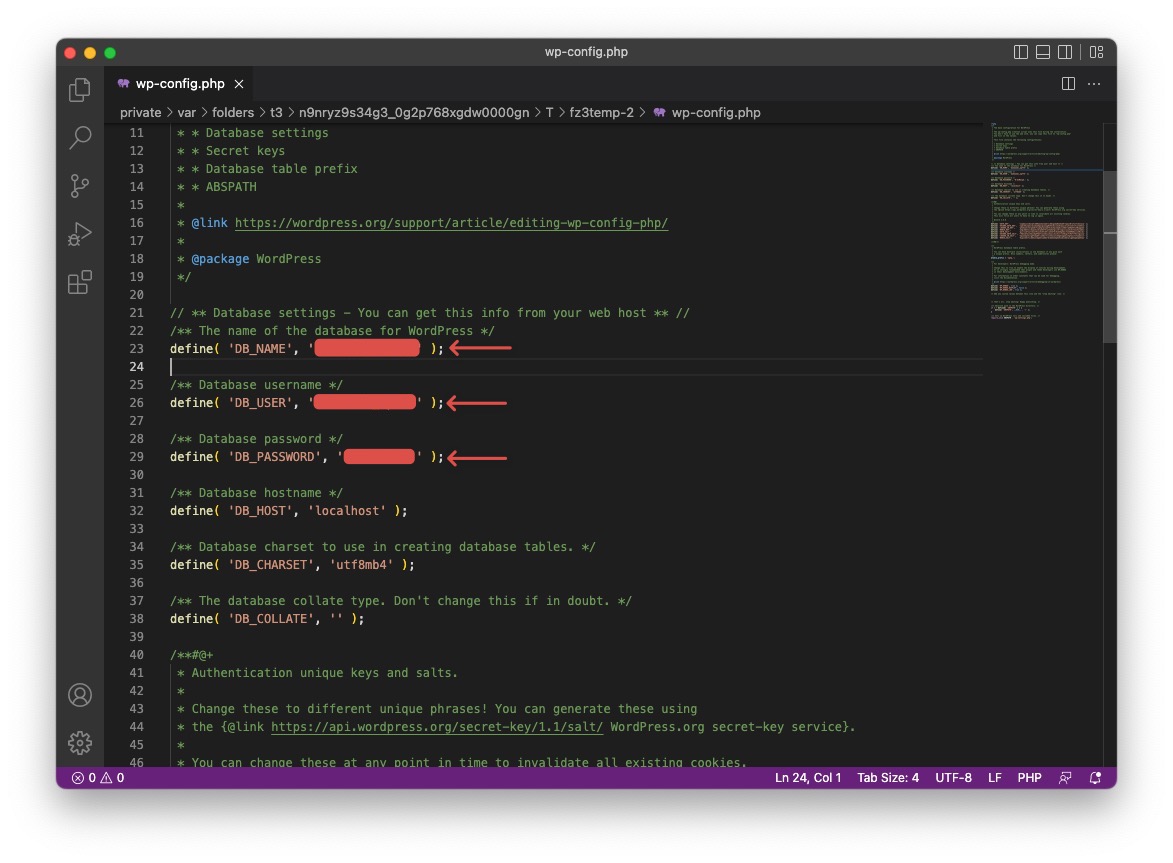Open the notifications bell in status bar
Viewport: 1173px width, 863px height.
[x=1095, y=778]
